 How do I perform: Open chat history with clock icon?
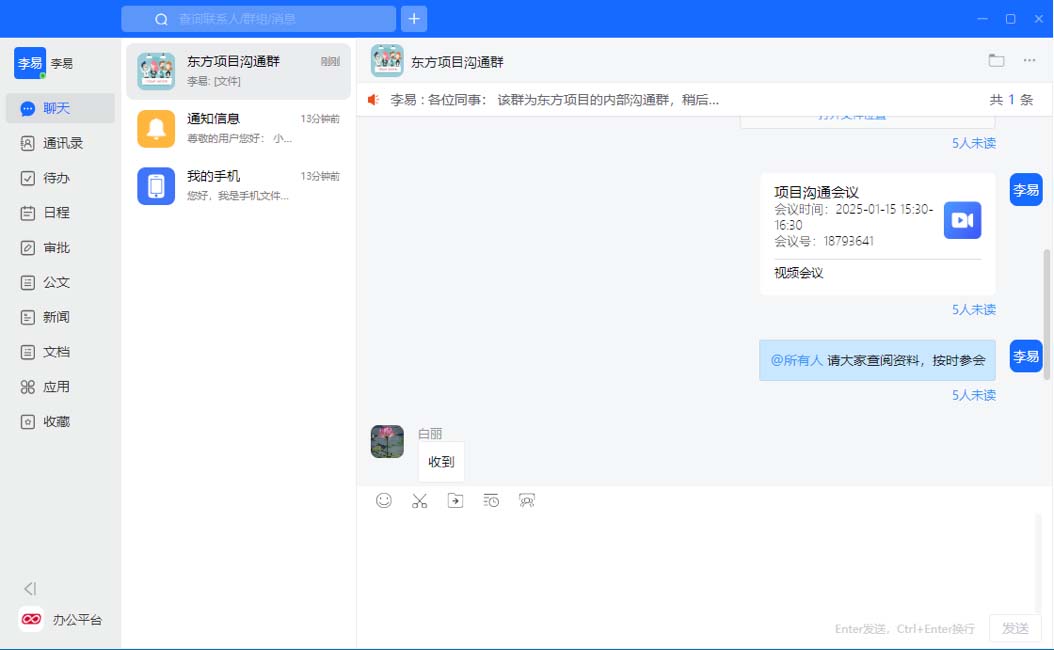click(x=491, y=501)
